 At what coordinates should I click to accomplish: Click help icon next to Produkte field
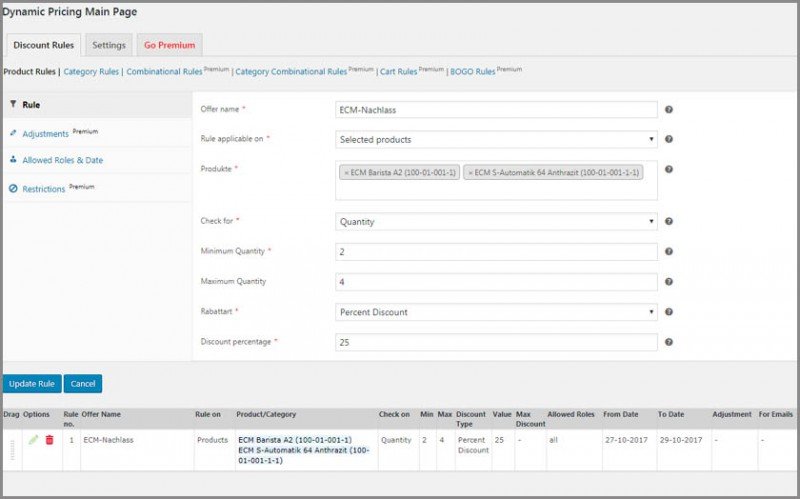(669, 169)
